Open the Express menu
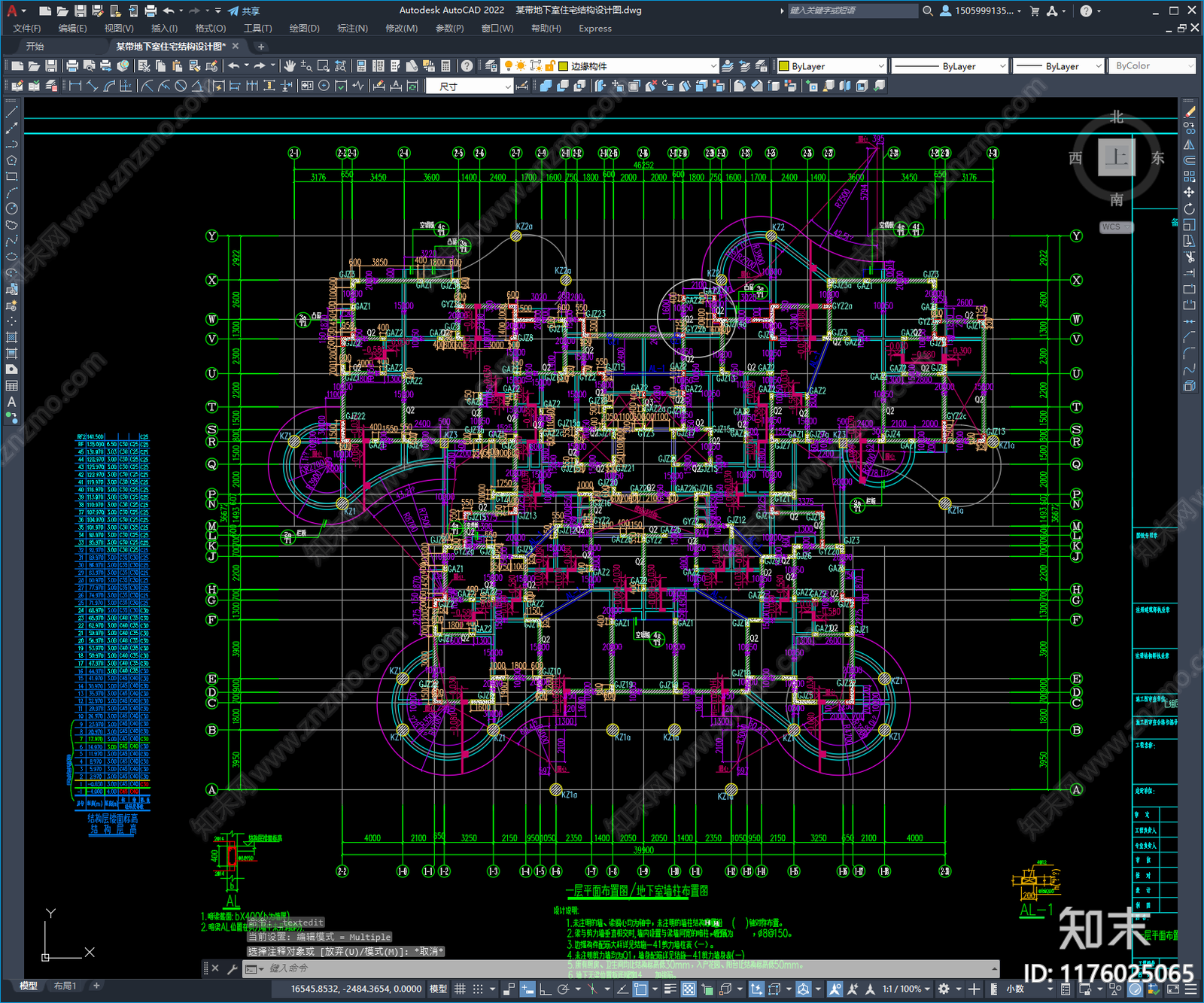 coord(595,29)
